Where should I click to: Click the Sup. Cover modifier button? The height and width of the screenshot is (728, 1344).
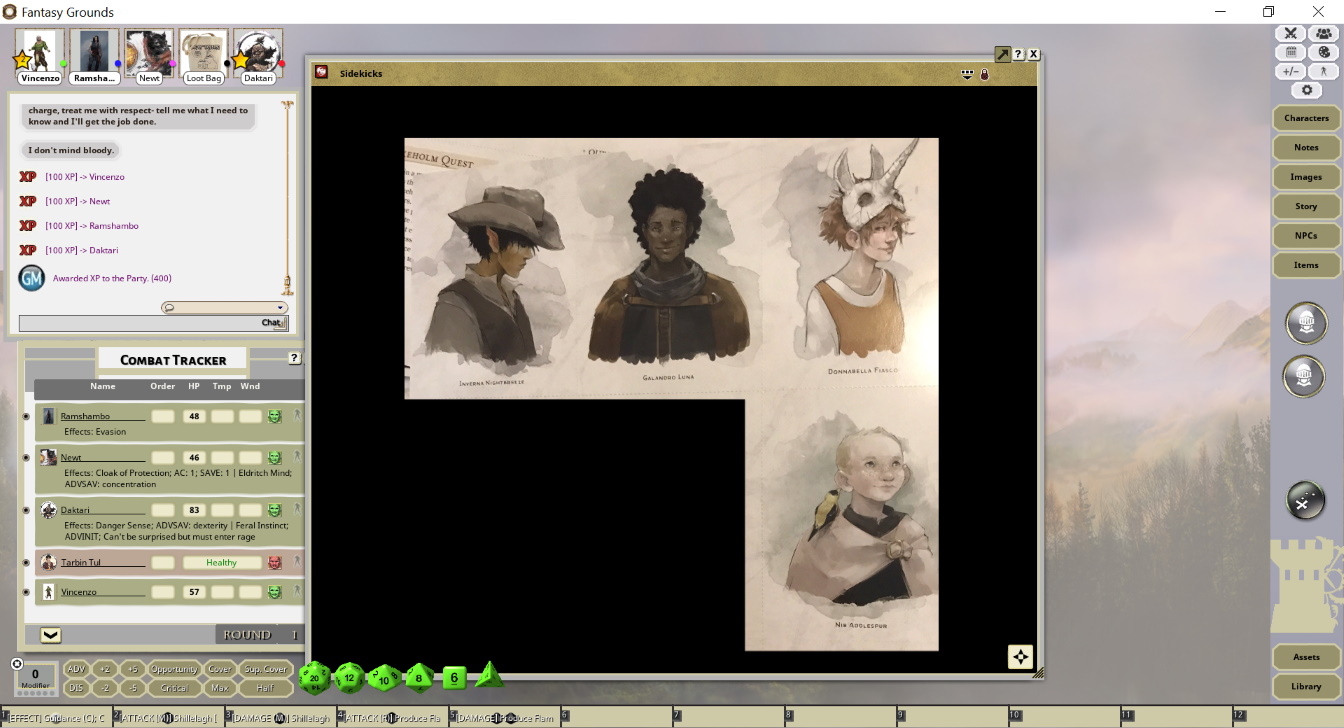[265, 669]
